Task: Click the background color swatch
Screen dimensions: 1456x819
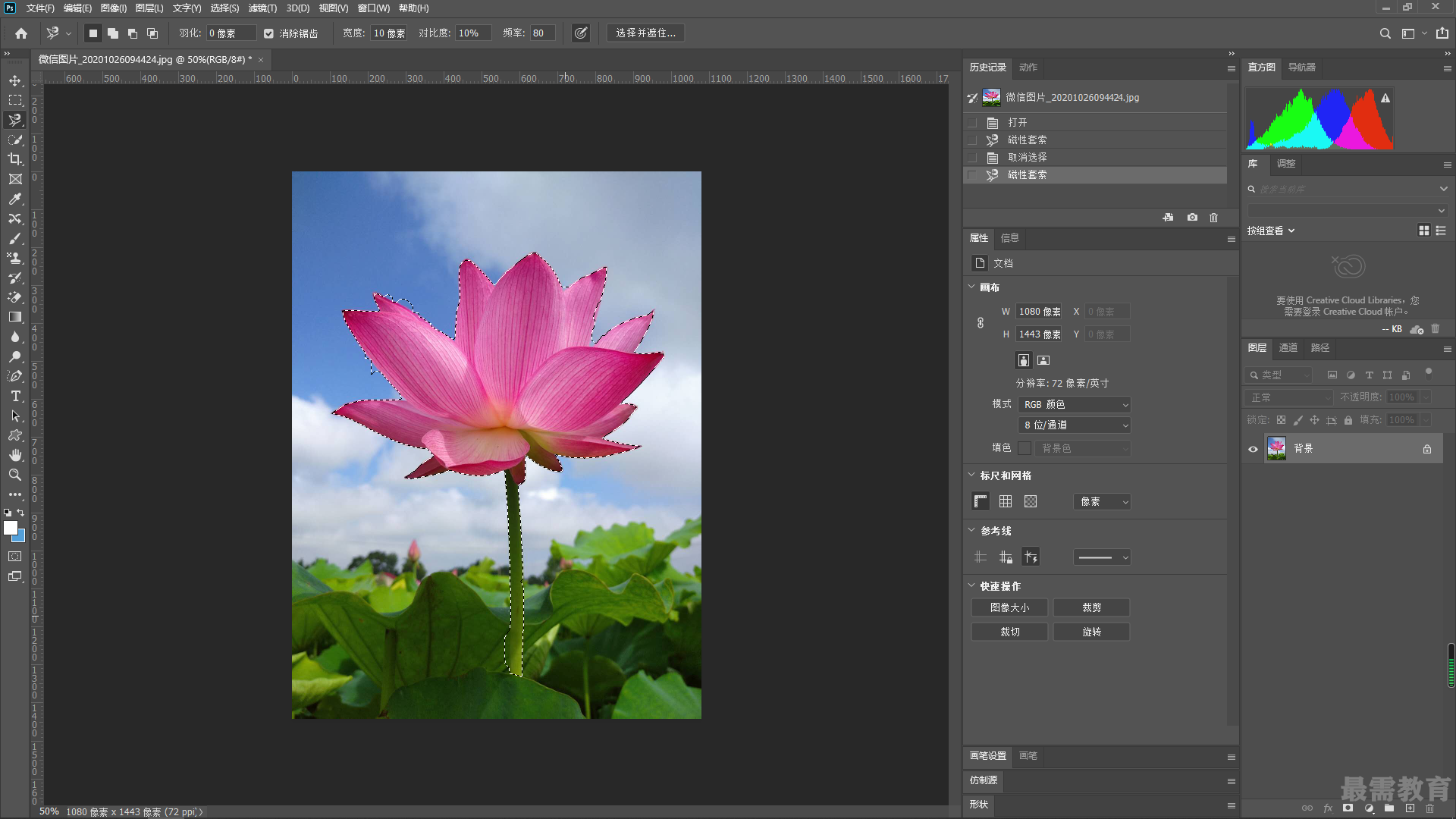Action: (x=20, y=538)
